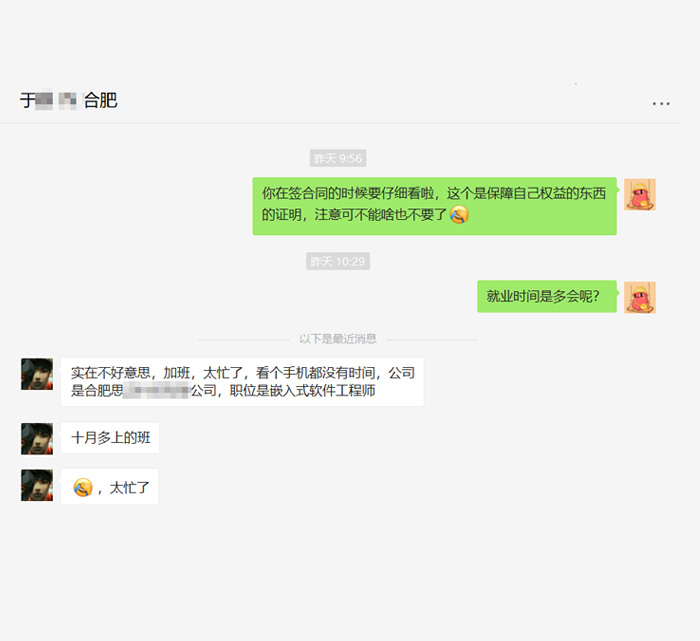Click the sender avatar beside the contract message

[x=640, y=195]
